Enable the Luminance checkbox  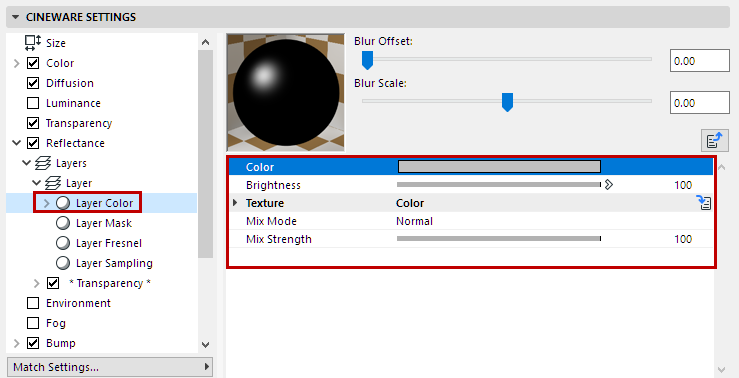point(33,103)
